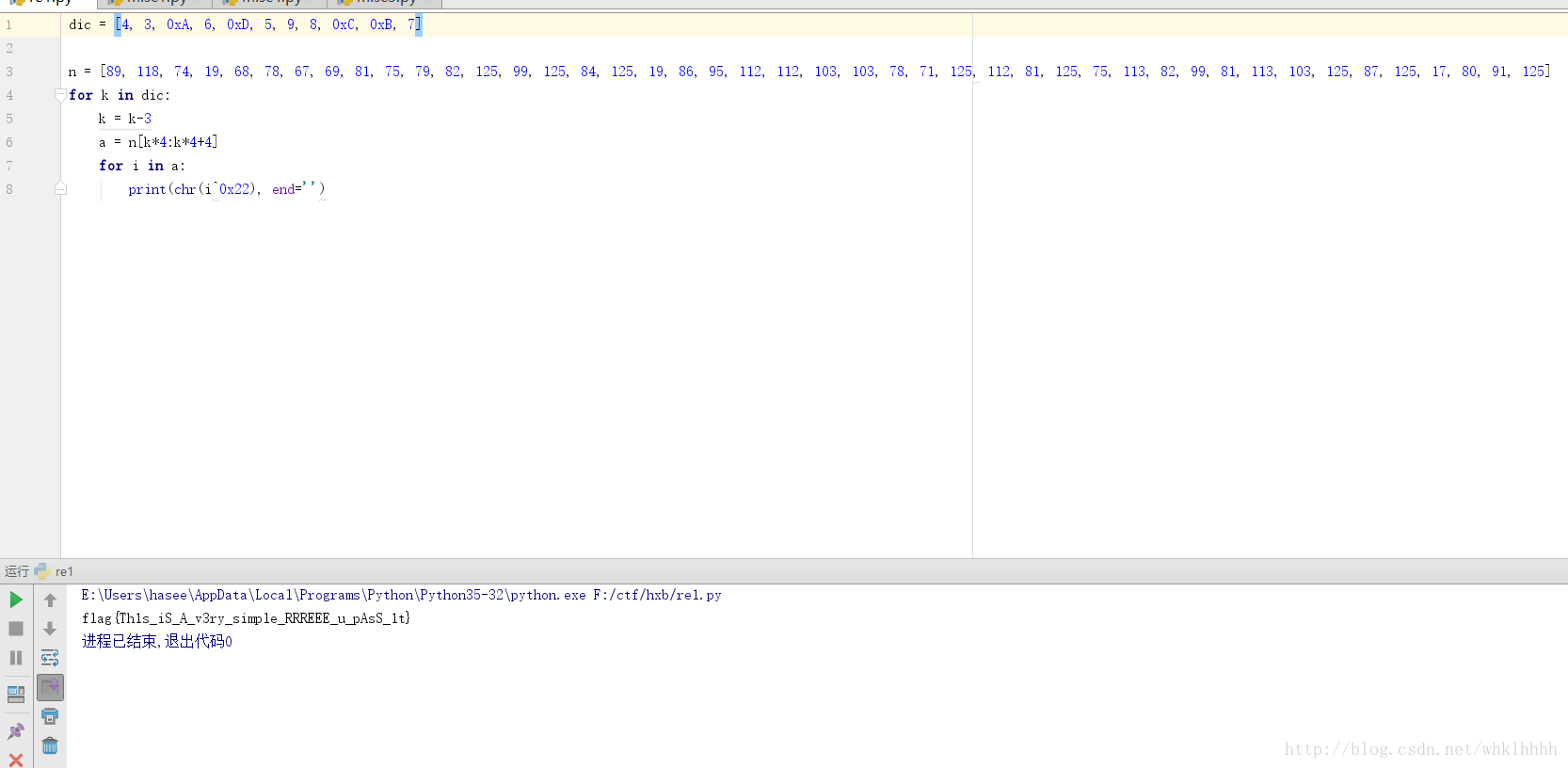Click the Pause output icon

16,658
